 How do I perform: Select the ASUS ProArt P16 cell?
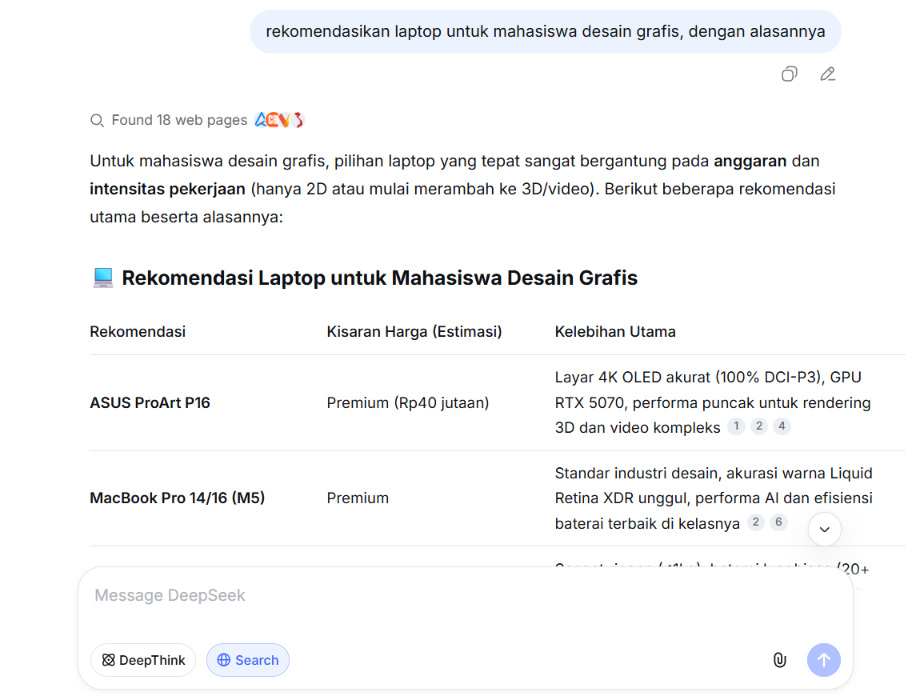pyautogui.click(x=150, y=403)
